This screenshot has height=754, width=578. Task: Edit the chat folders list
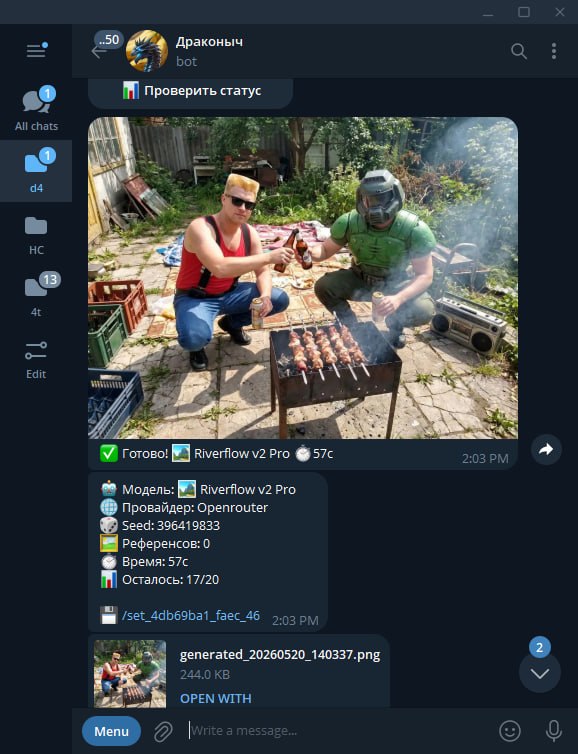click(36, 360)
